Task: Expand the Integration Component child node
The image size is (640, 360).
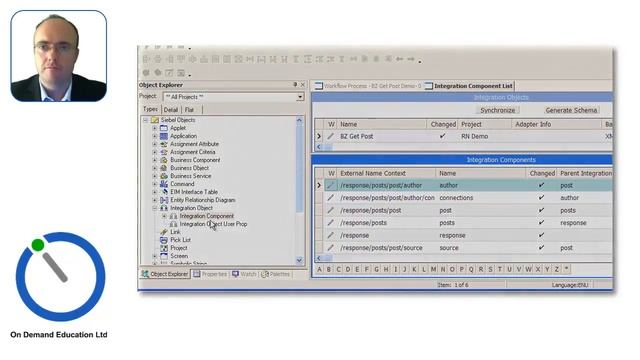Action: point(164,216)
